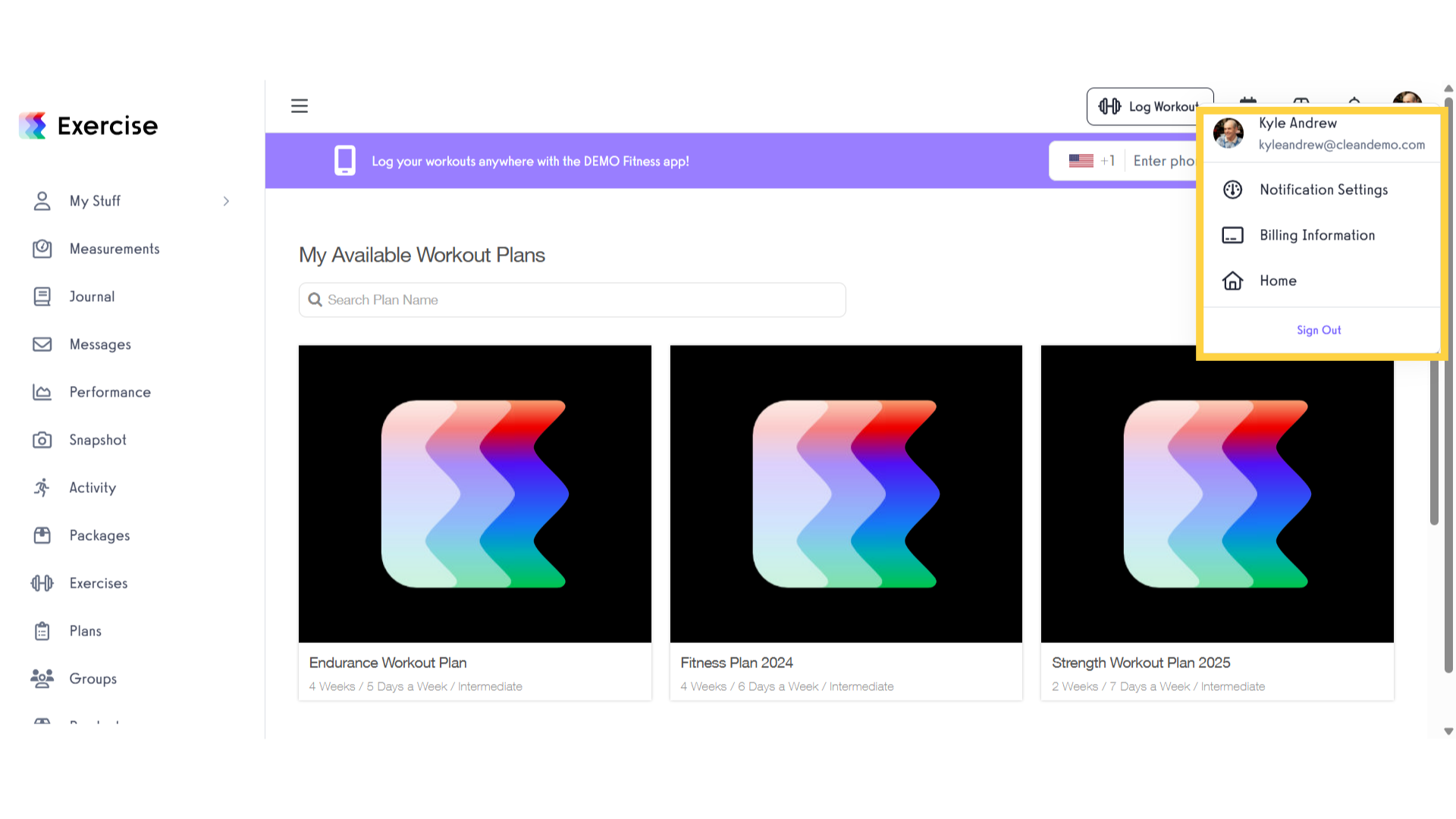Open Endurance Workout Plan thumbnail
The width and height of the screenshot is (1456, 819).
click(x=475, y=494)
